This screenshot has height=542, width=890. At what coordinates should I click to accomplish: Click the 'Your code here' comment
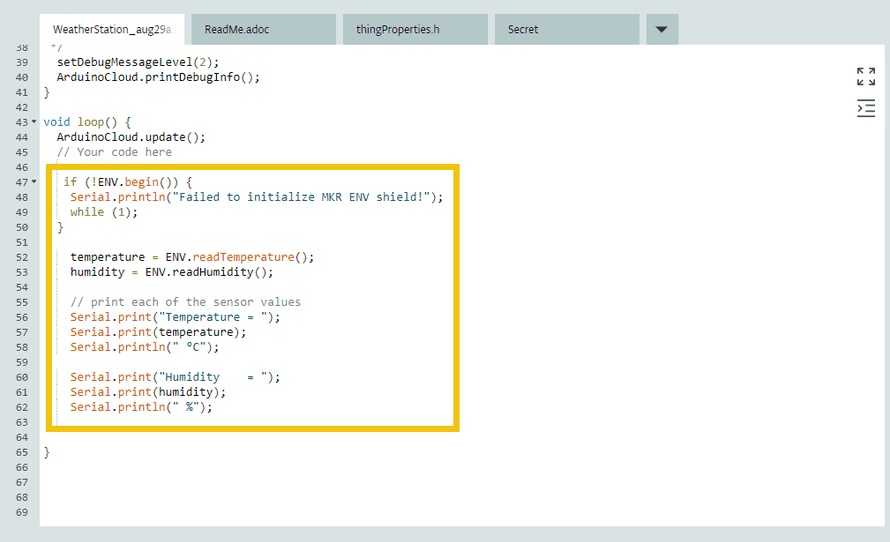click(114, 152)
